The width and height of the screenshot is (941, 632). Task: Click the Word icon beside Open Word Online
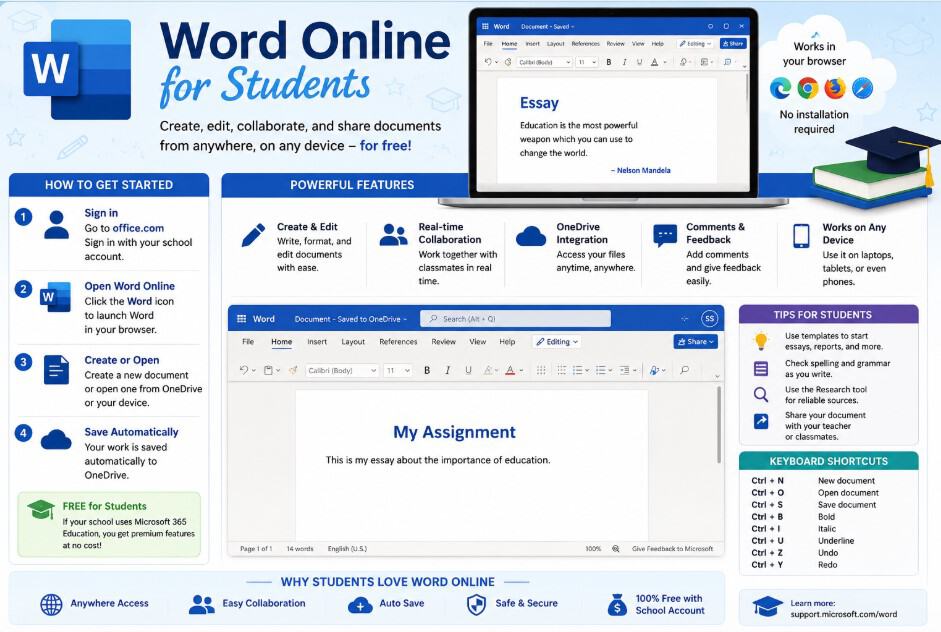pos(55,296)
